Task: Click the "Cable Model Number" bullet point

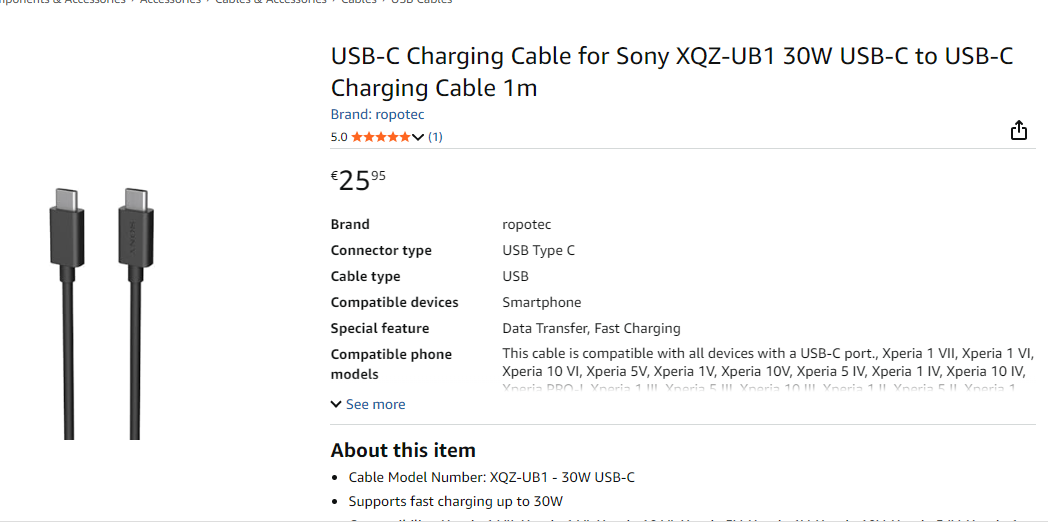Action: click(x=491, y=478)
